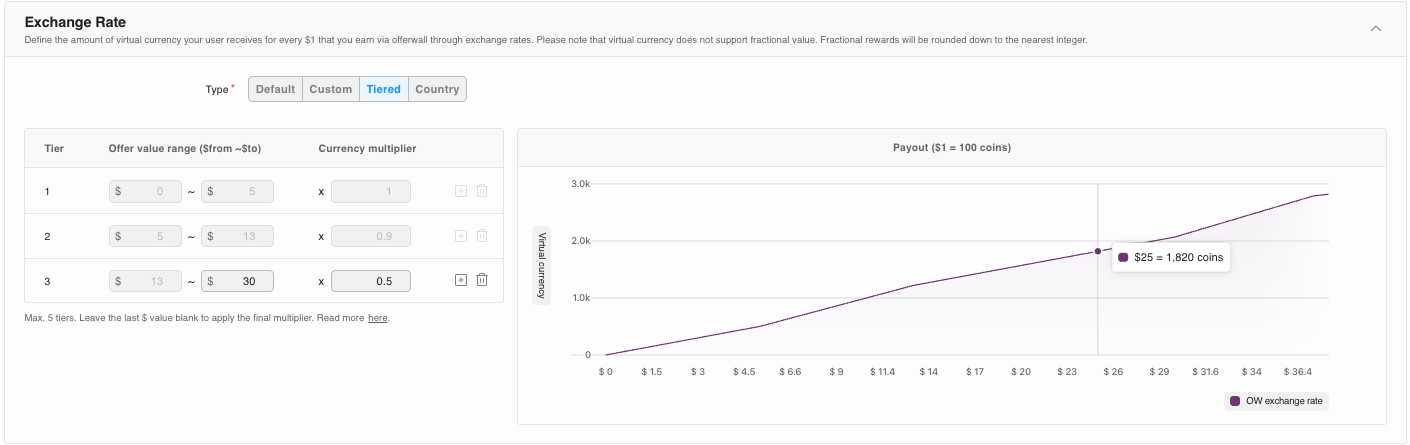Click the add-tier plus icon in tier 3
Image resolution: width=1410 pixels, height=445 pixels.
pos(461,281)
